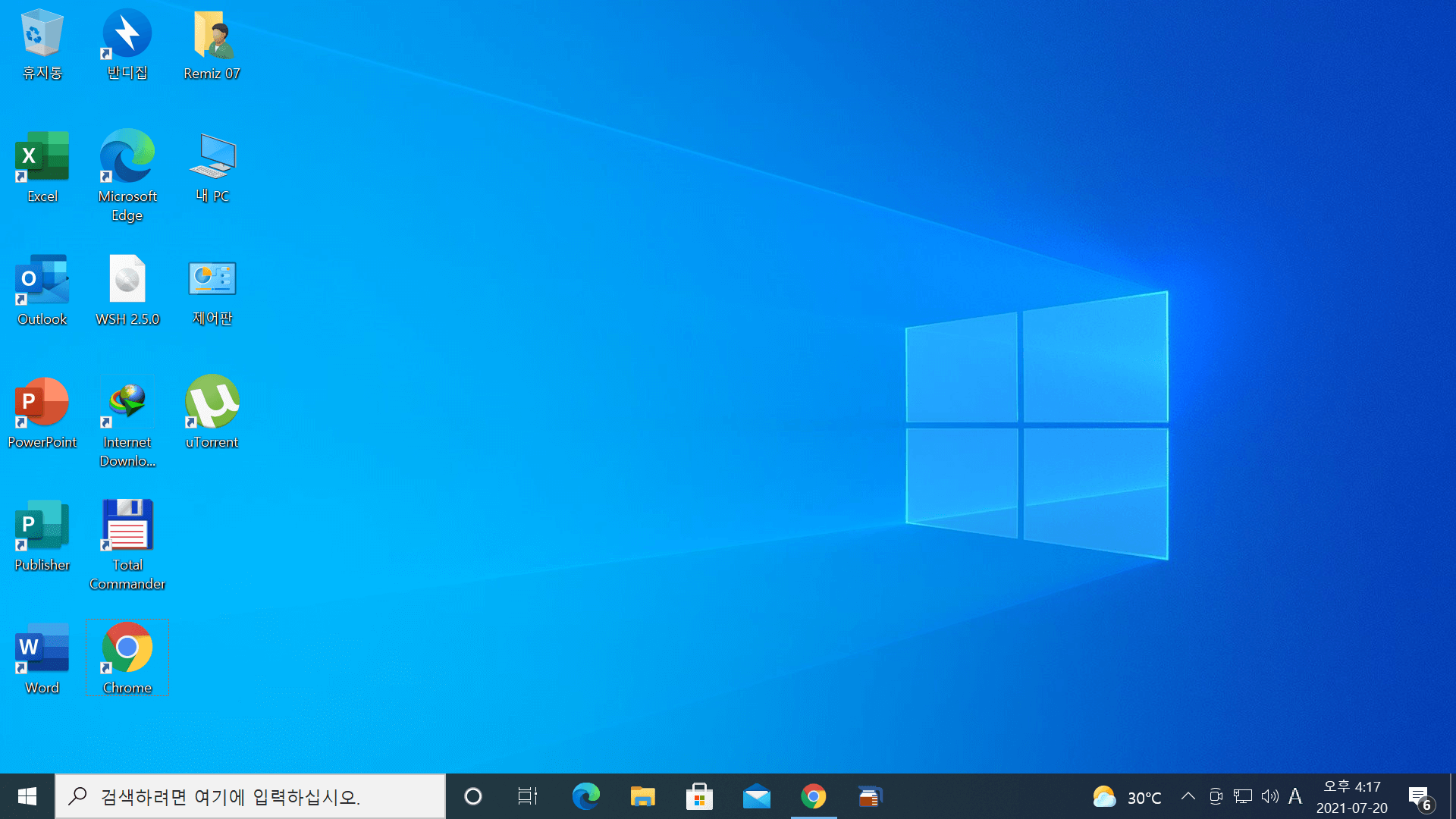Select the Total Commander desktop shortcut
Screen dimensions: 1456x819
coord(127,544)
